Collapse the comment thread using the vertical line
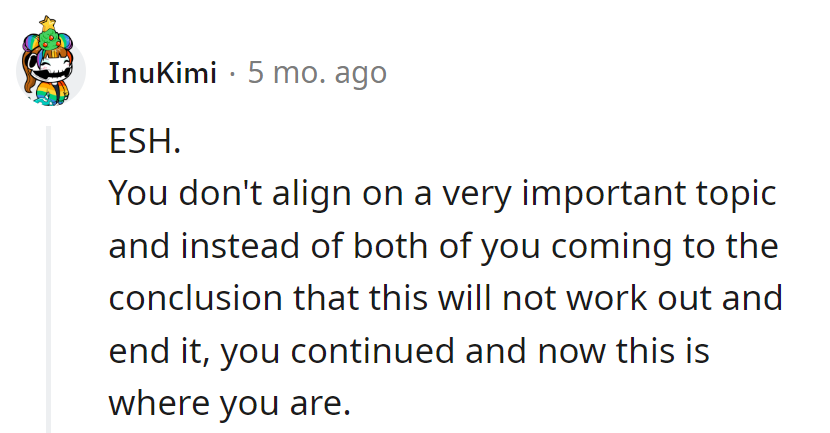This screenshot has height=433, width=830. pyautogui.click(x=48, y=279)
